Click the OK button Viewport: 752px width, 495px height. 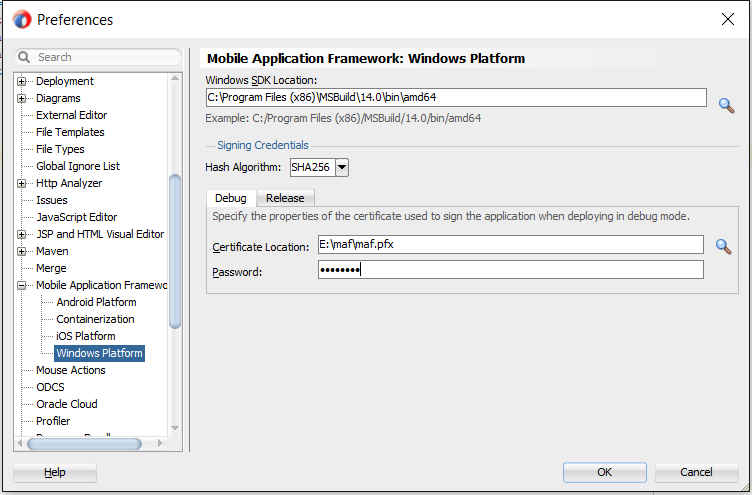(x=604, y=472)
